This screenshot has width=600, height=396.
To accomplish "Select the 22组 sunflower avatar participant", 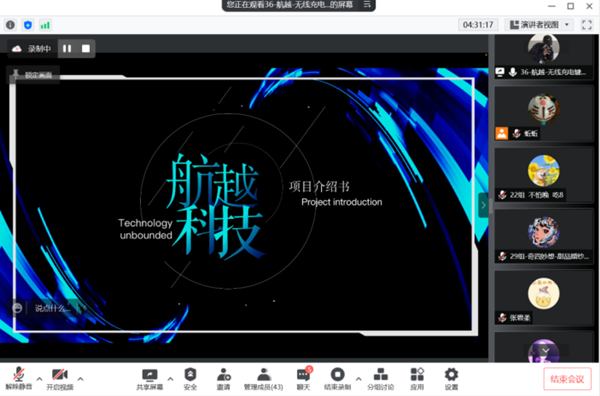I will pos(543,176).
